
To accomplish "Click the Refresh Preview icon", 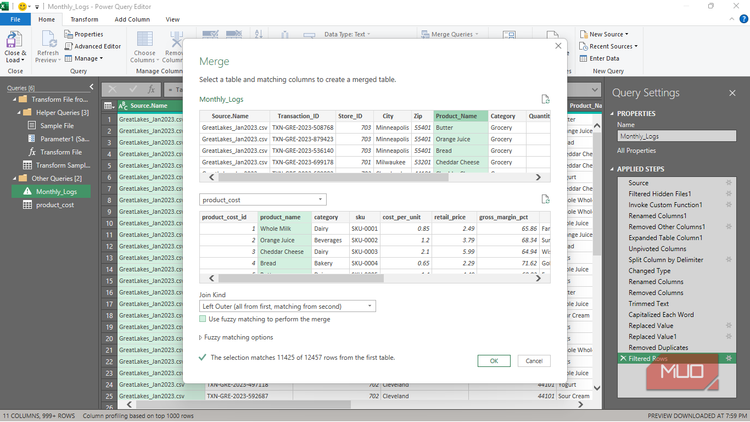I will point(48,40).
